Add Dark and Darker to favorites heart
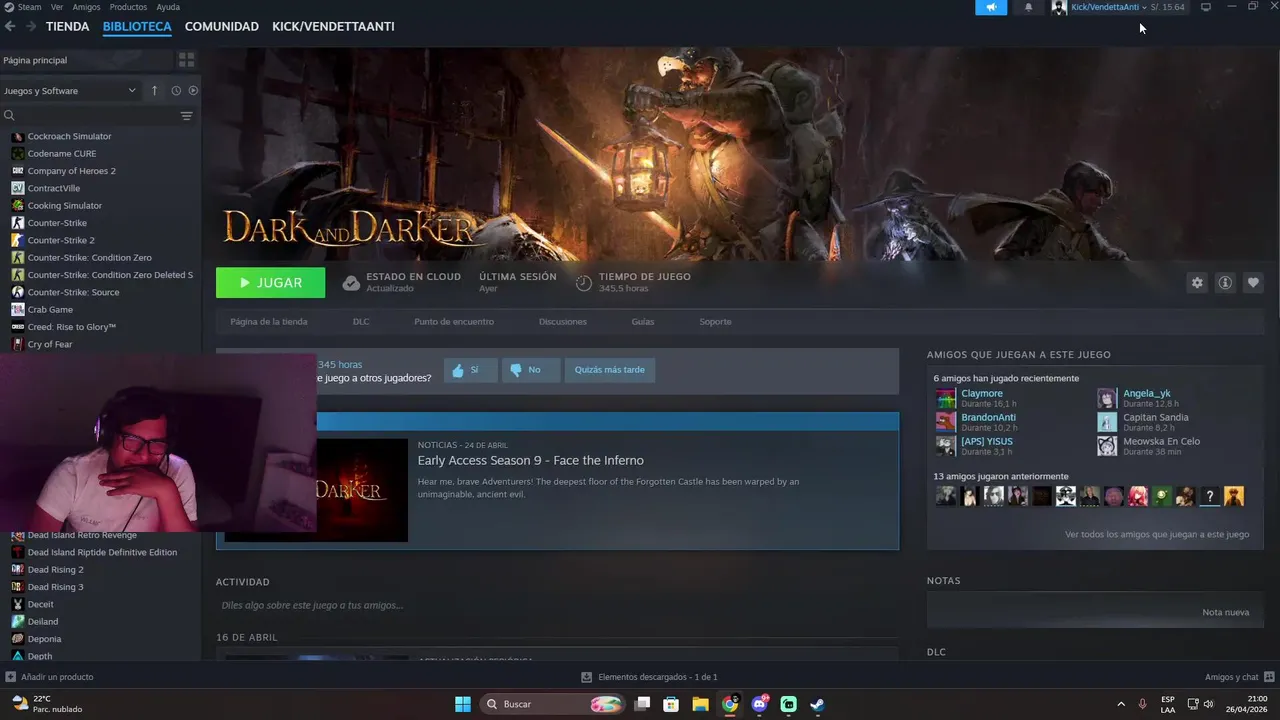Image resolution: width=1280 pixels, height=720 pixels. pyautogui.click(x=1253, y=283)
